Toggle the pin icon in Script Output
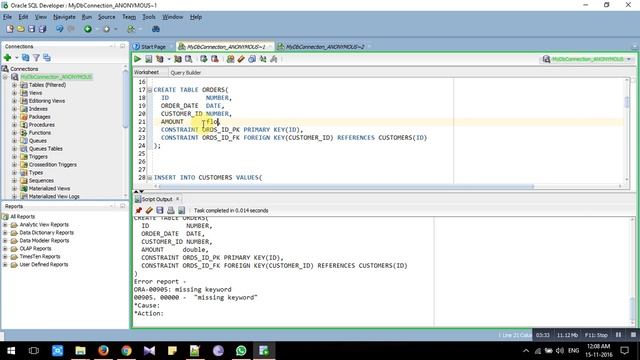The height and width of the screenshot is (360, 640). click(x=138, y=210)
